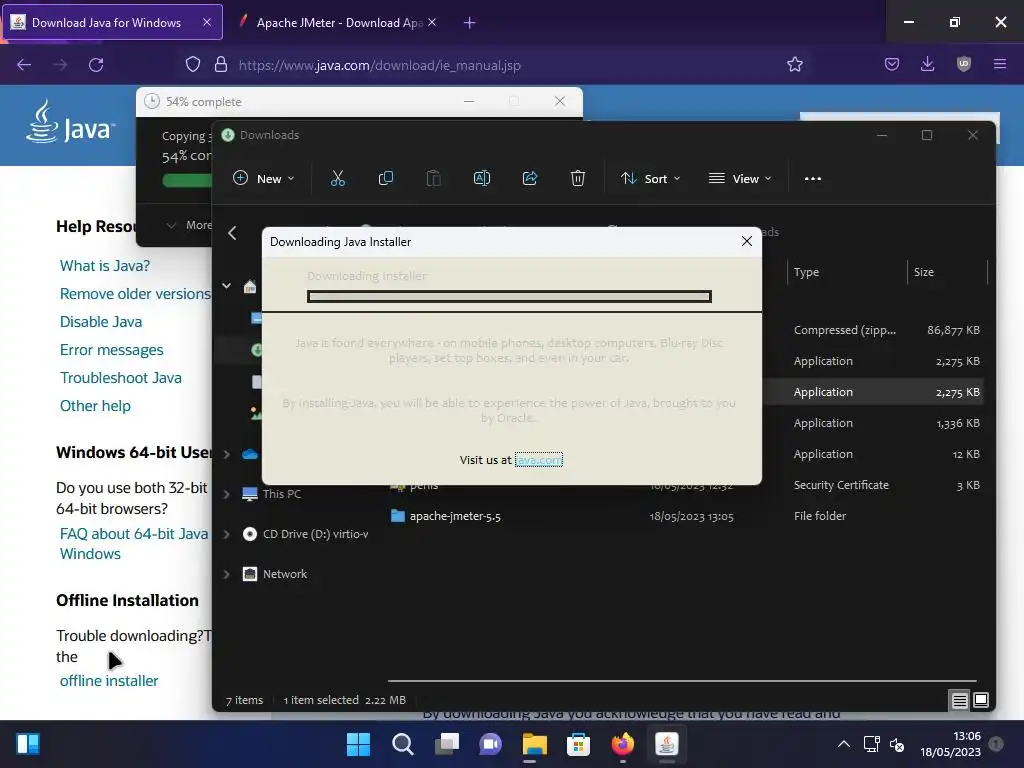Open taskbar Search
The width and height of the screenshot is (1024, 768).
[x=402, y=744]
